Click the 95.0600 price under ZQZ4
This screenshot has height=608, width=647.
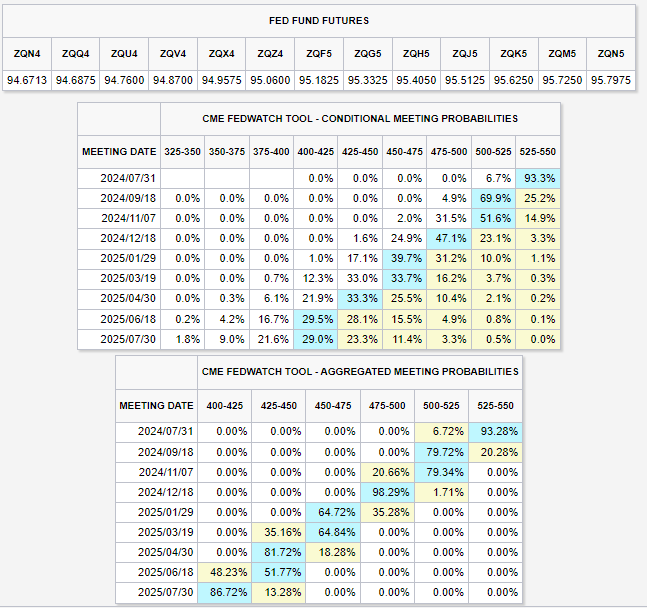pos(270,80)
